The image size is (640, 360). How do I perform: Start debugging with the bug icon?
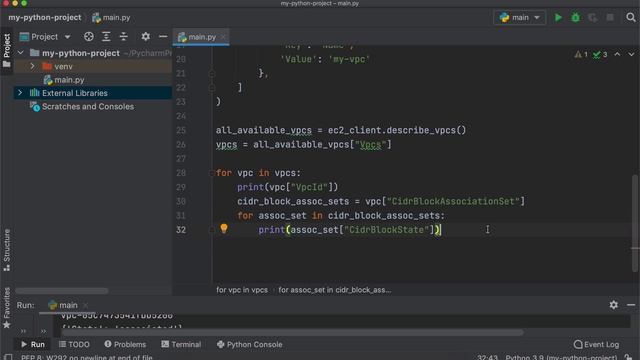point(576,18)
